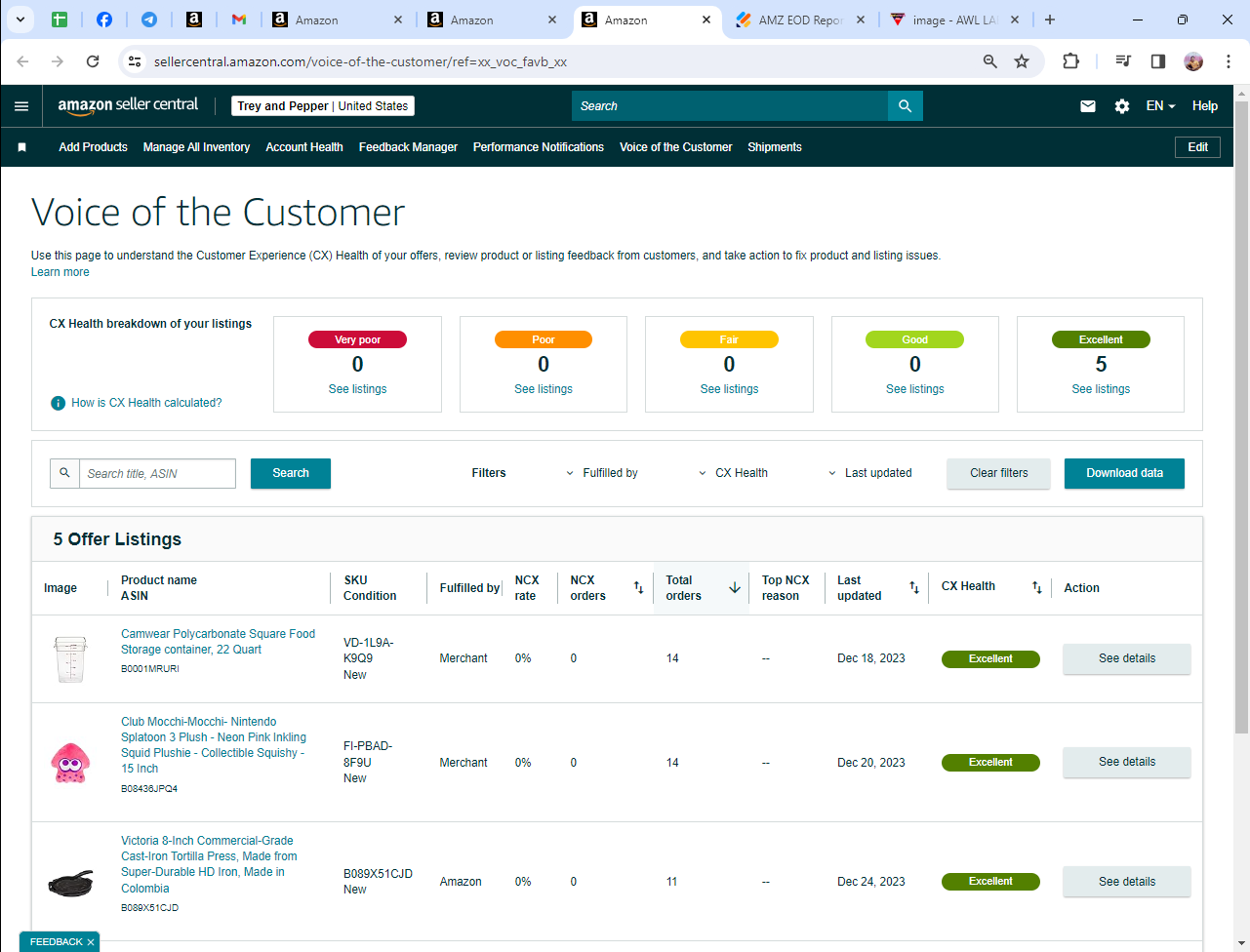
Task: View site information icon in the address bar
Action: [x=136, y=61]
